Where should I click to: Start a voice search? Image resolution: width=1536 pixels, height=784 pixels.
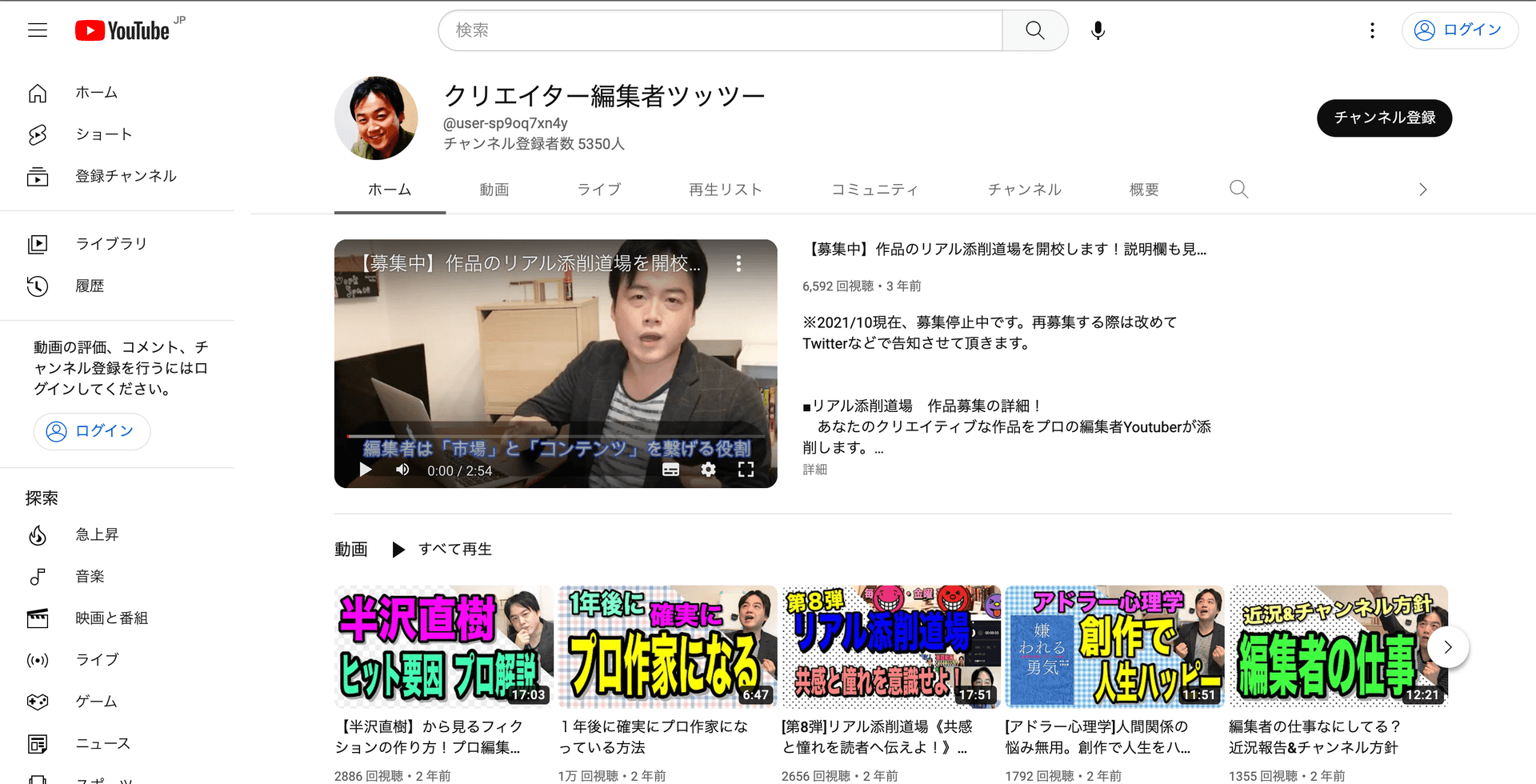click(1098, 30)
